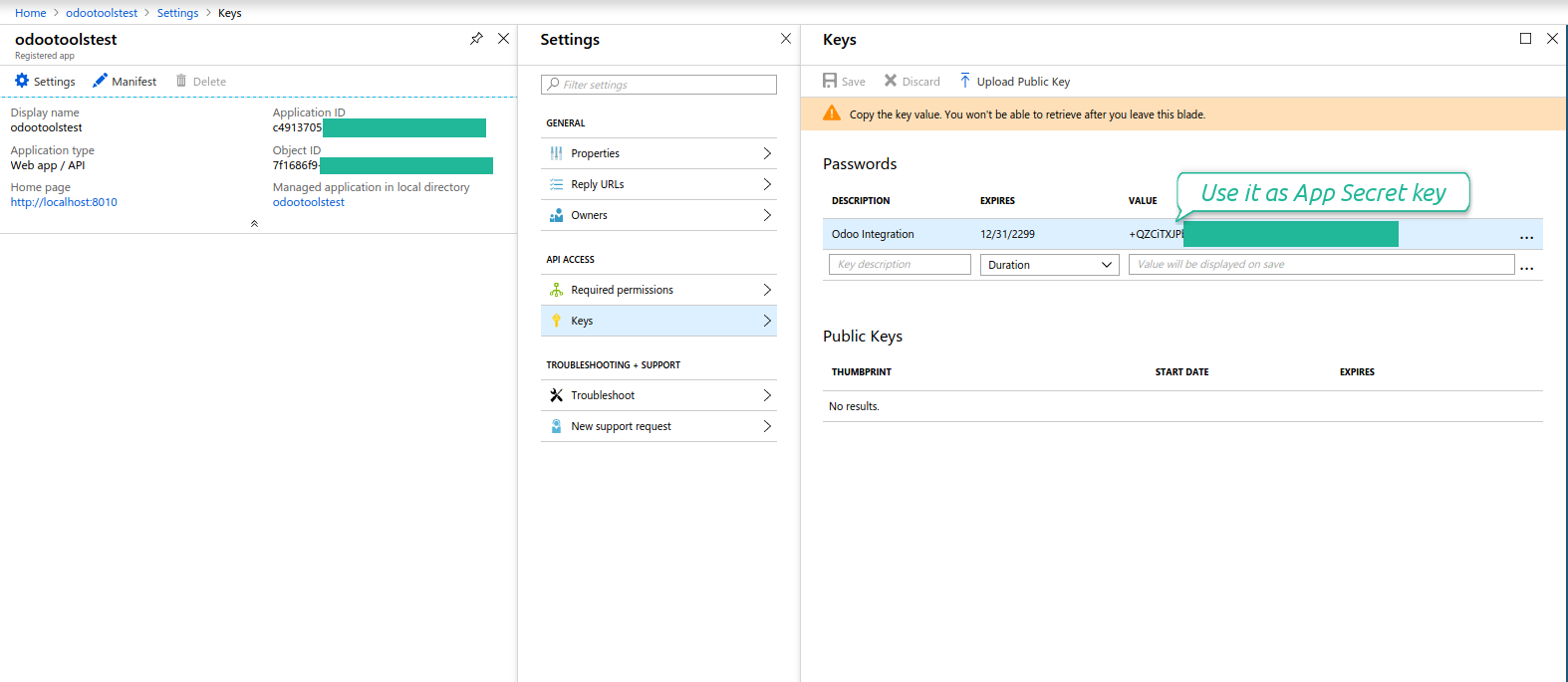The image size is (1568, 682).
Task: Click the START DATE column header
Action: (1181, 372)
